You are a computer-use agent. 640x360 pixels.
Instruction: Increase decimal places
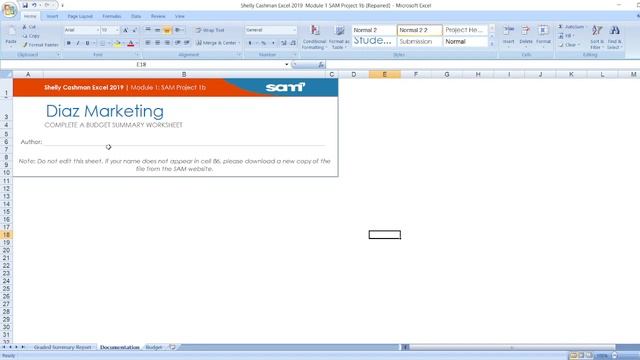pos(284,43)
